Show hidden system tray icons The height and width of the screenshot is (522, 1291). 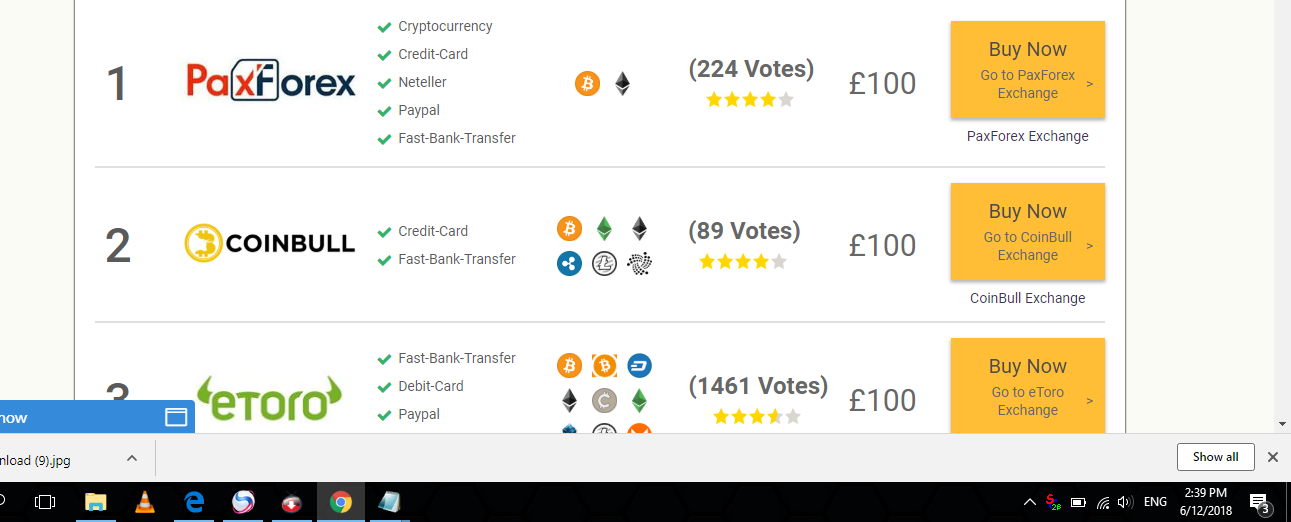(1029, 502)
